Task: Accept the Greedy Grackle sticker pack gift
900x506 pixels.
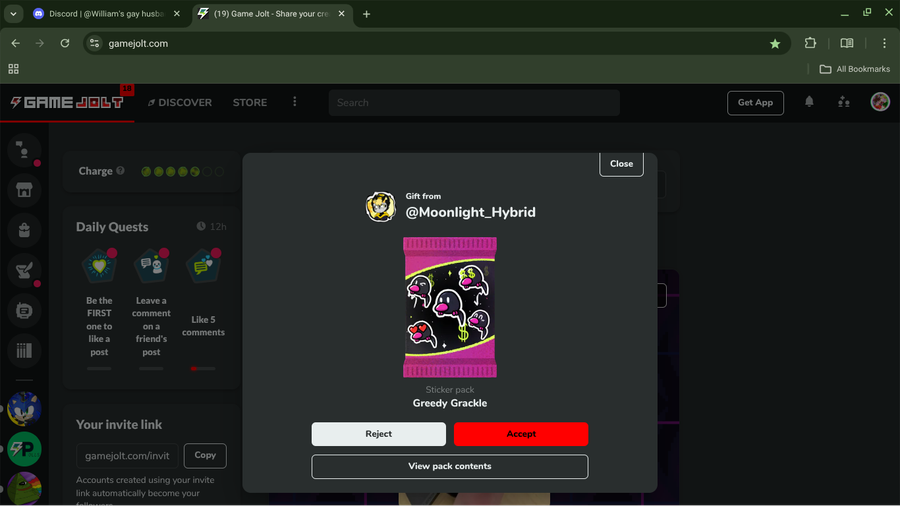Action: pos(521,434)
